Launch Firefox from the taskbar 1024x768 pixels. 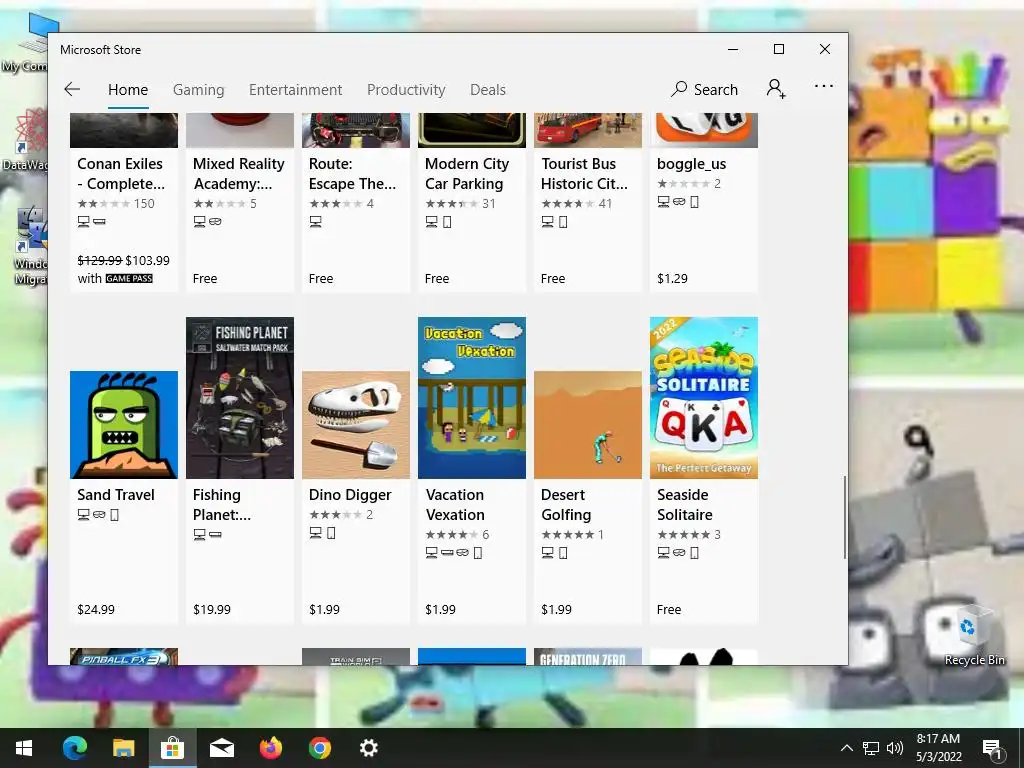click(270, 748)
